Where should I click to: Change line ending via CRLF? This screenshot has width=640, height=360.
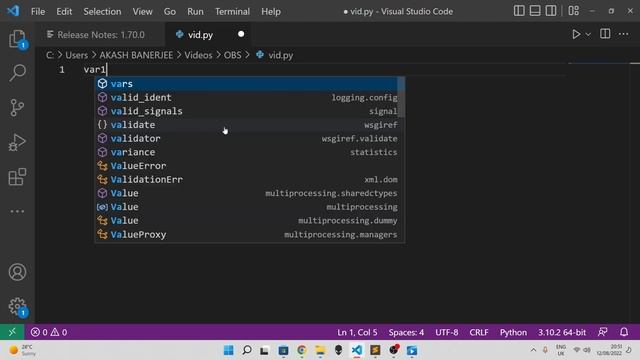479,332
